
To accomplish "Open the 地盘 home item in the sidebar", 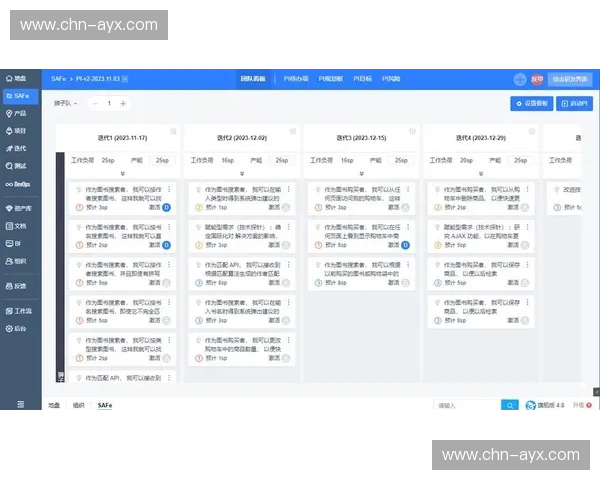I will tap(16, 78).
